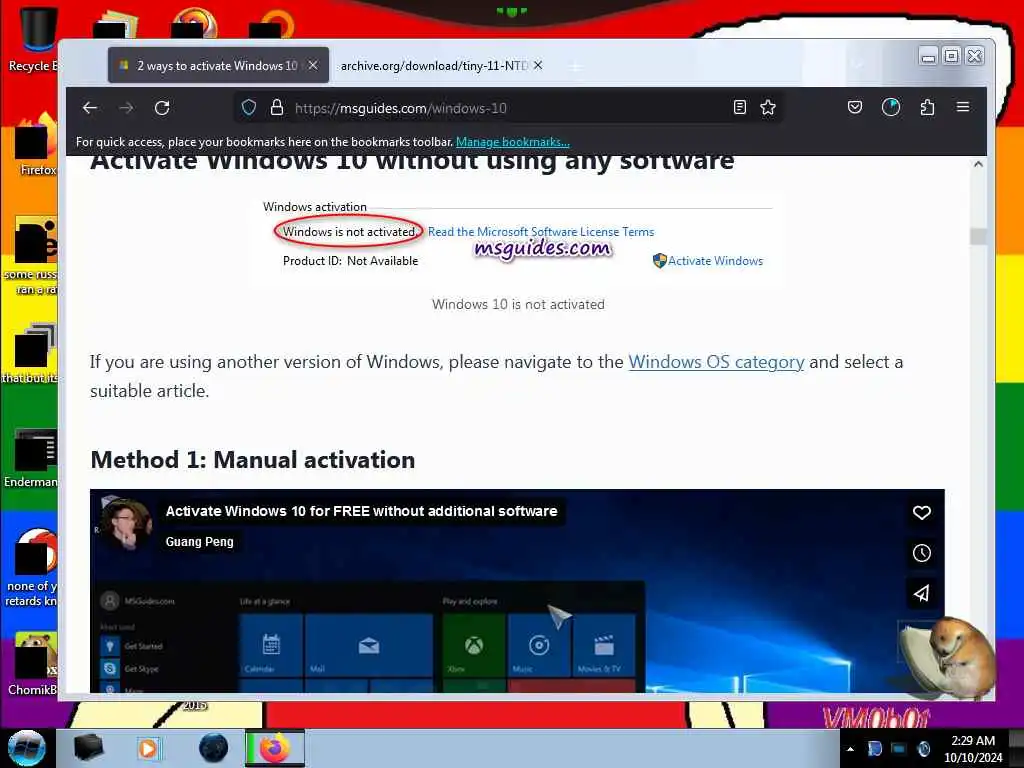Open the black box app on taskbar
This screenshot has height=768, width=1024.
[88, 748]
